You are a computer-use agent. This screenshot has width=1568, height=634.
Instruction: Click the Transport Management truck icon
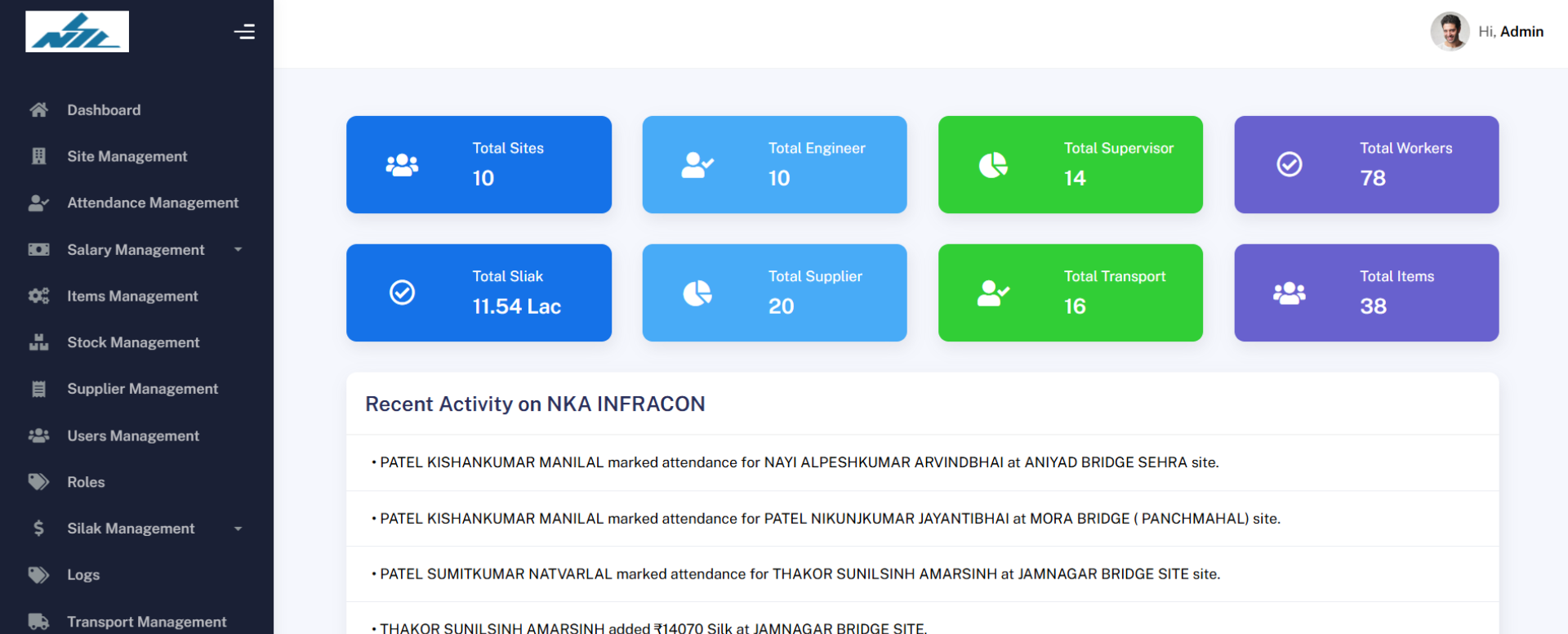pos(38,622)
